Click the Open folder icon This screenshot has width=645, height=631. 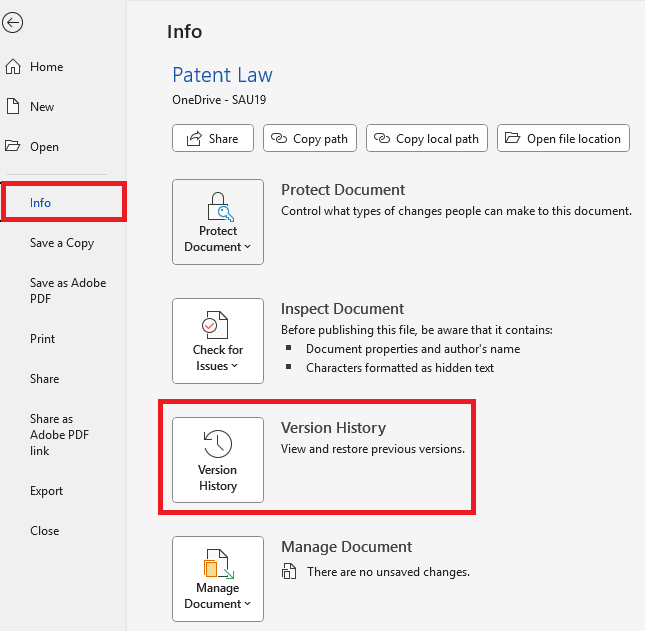13,147
